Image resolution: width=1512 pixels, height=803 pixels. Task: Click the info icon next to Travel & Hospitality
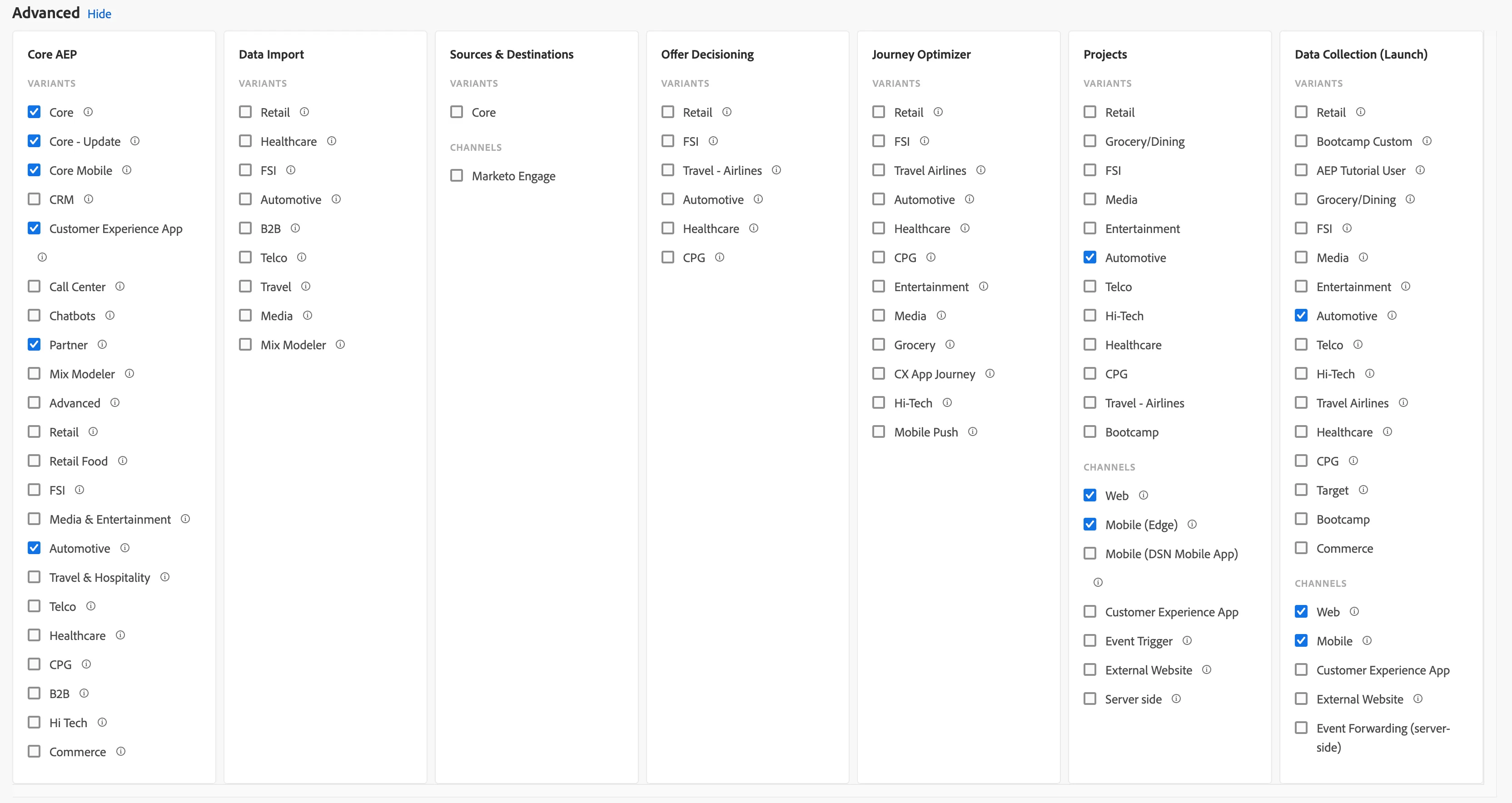tap(165, 577)
